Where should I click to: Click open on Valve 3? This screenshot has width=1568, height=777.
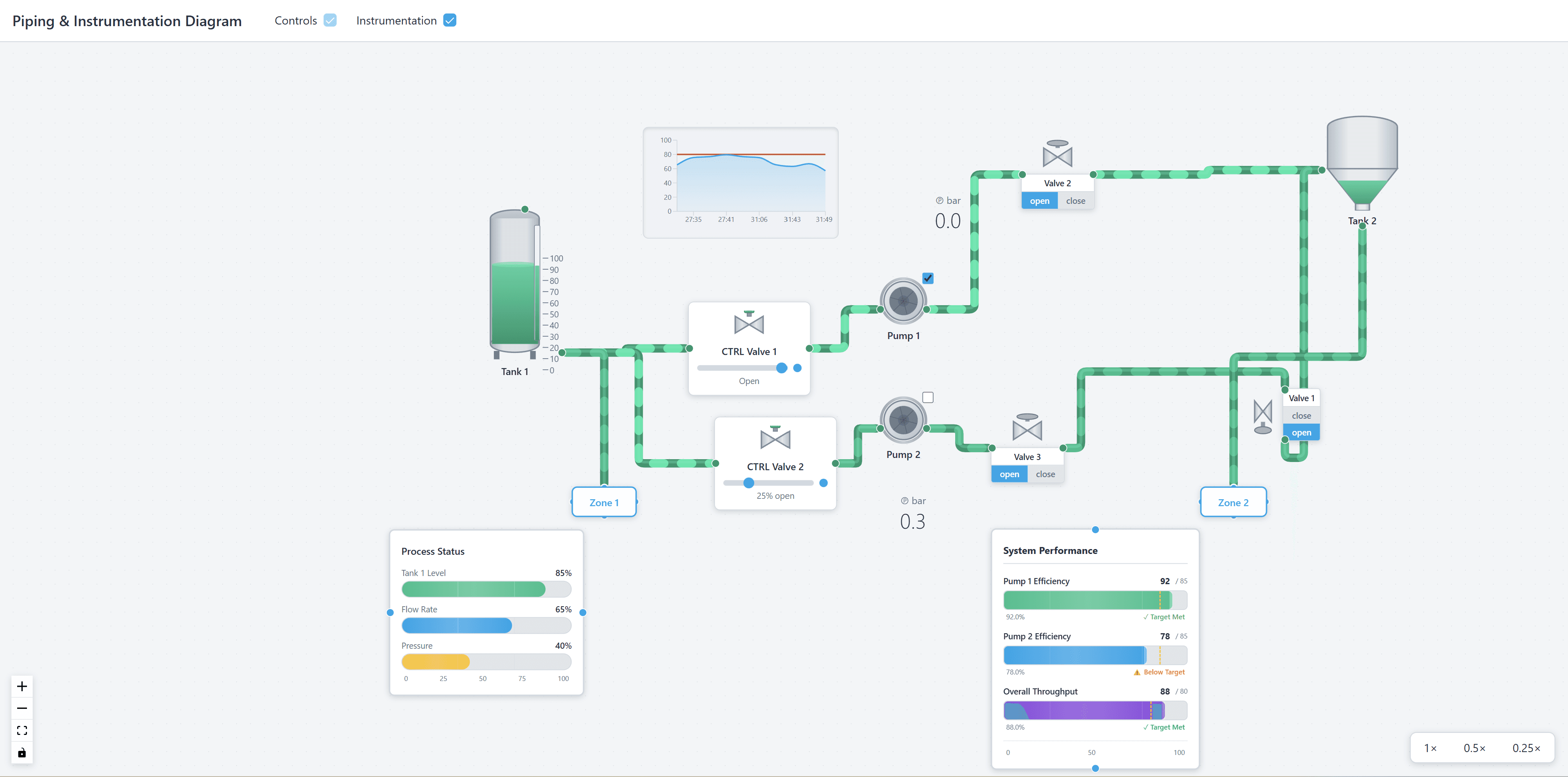pyautogui.click(x=1009, y=474)
